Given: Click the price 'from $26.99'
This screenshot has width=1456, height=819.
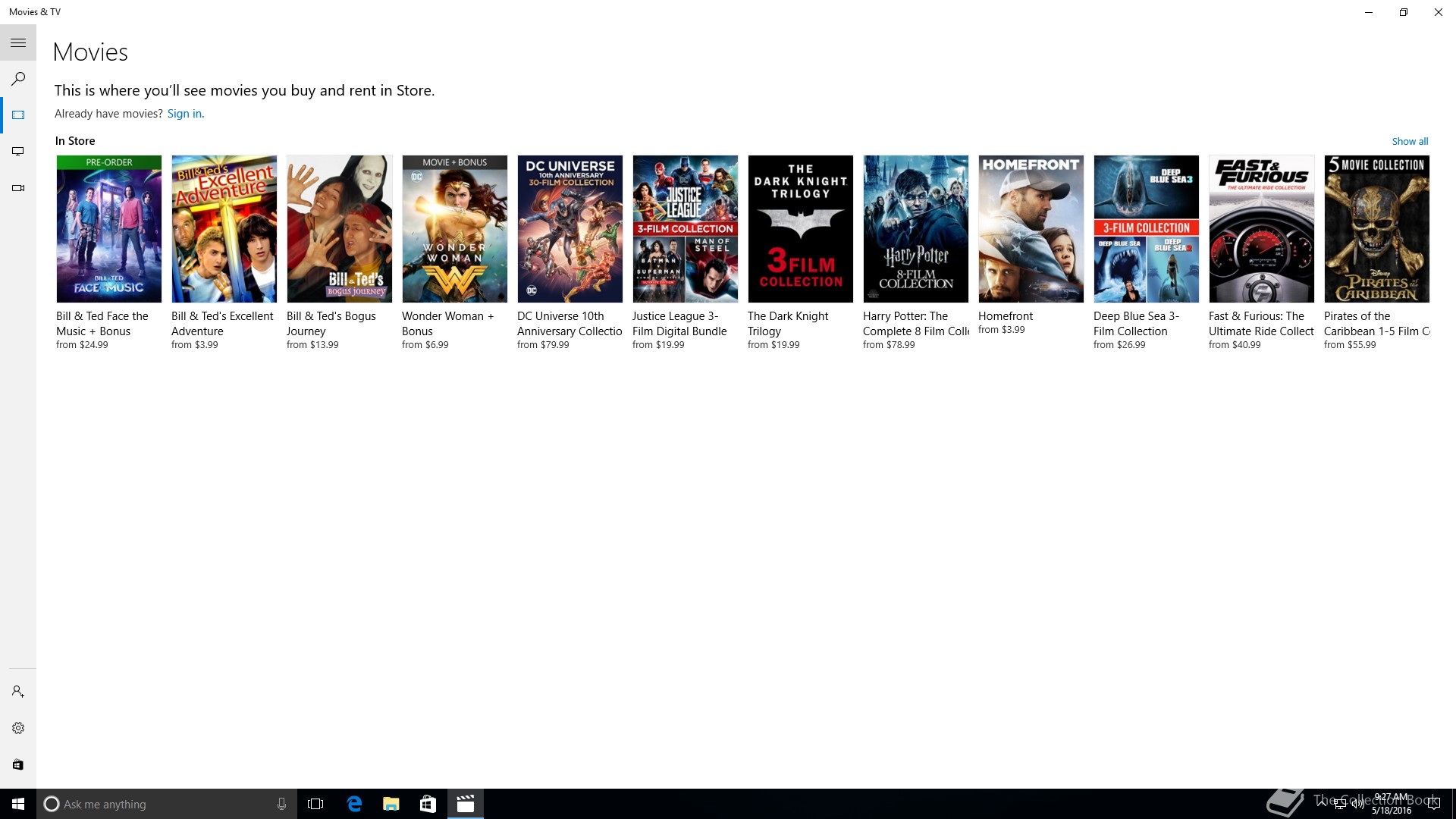Looking at the screenshot, I should (x=1119, y=345).
